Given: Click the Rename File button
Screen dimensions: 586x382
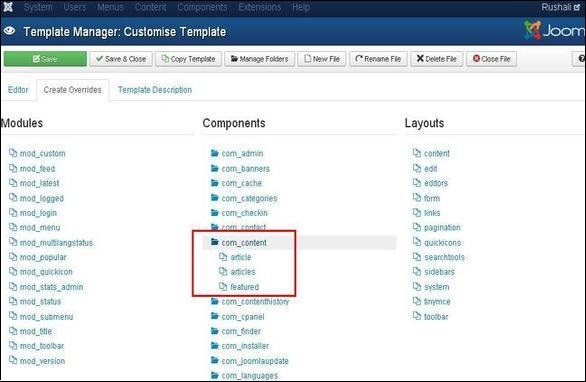Looking at the screenshot, I should coord(378,59).
